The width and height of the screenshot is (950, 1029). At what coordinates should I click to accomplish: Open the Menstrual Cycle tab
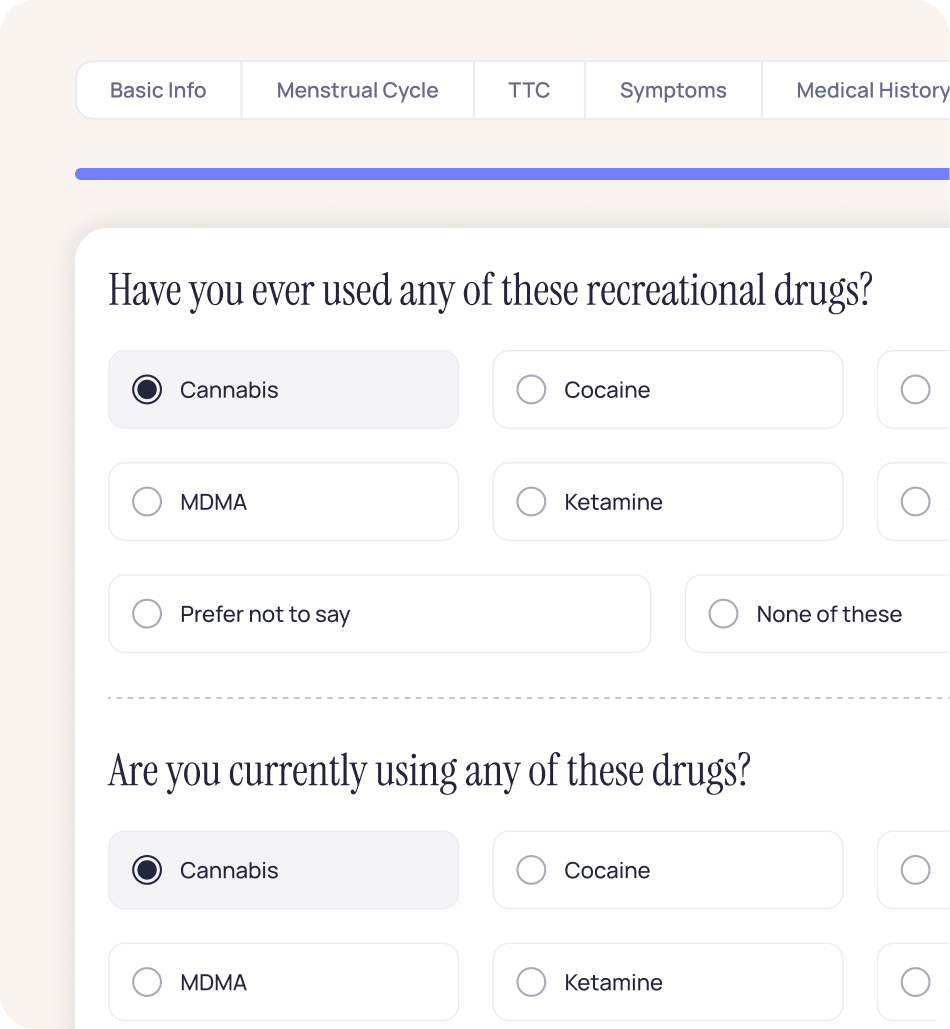pyautogui.click(x=357, y=90)
